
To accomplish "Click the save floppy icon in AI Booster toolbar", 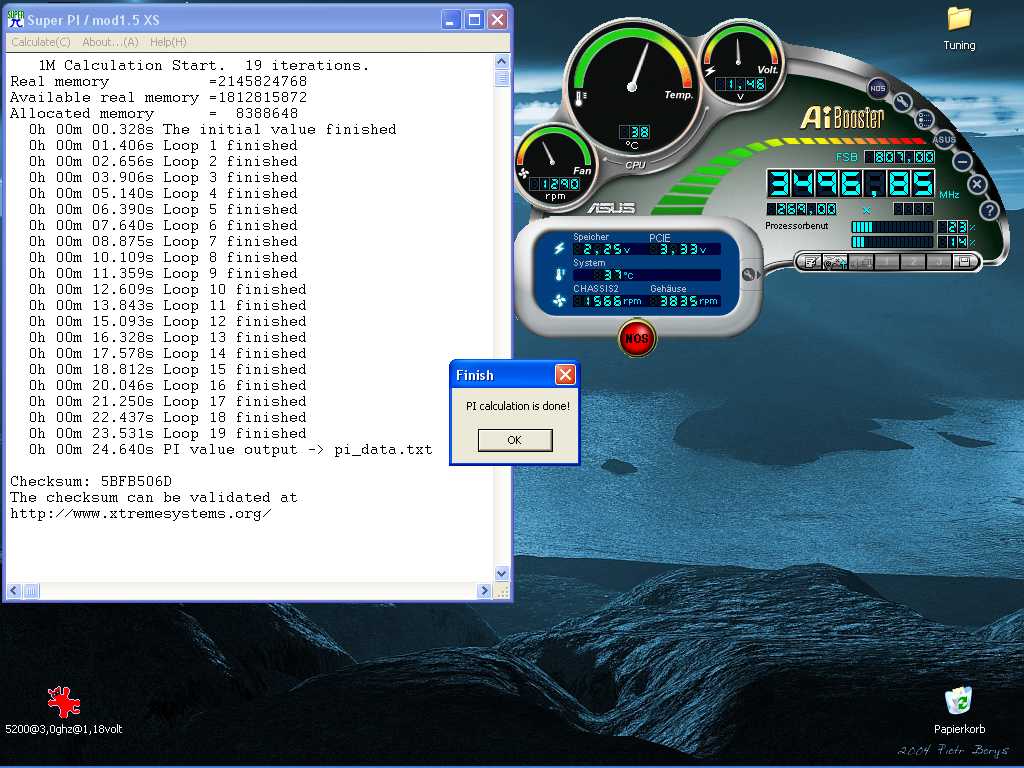I will (x=963, y=263).
